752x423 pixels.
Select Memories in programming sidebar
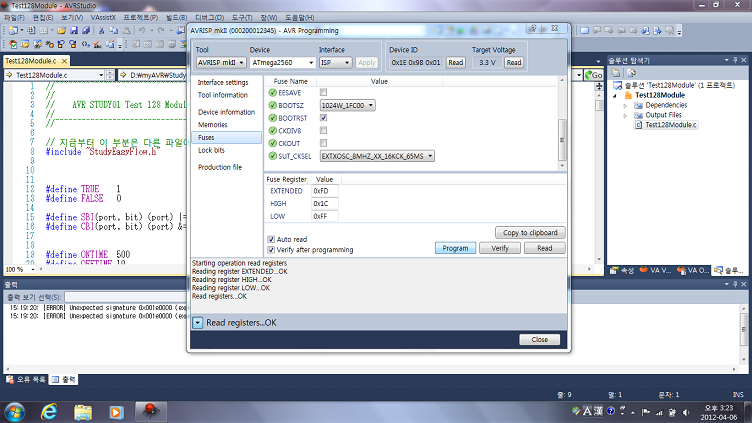click(213, 125)
